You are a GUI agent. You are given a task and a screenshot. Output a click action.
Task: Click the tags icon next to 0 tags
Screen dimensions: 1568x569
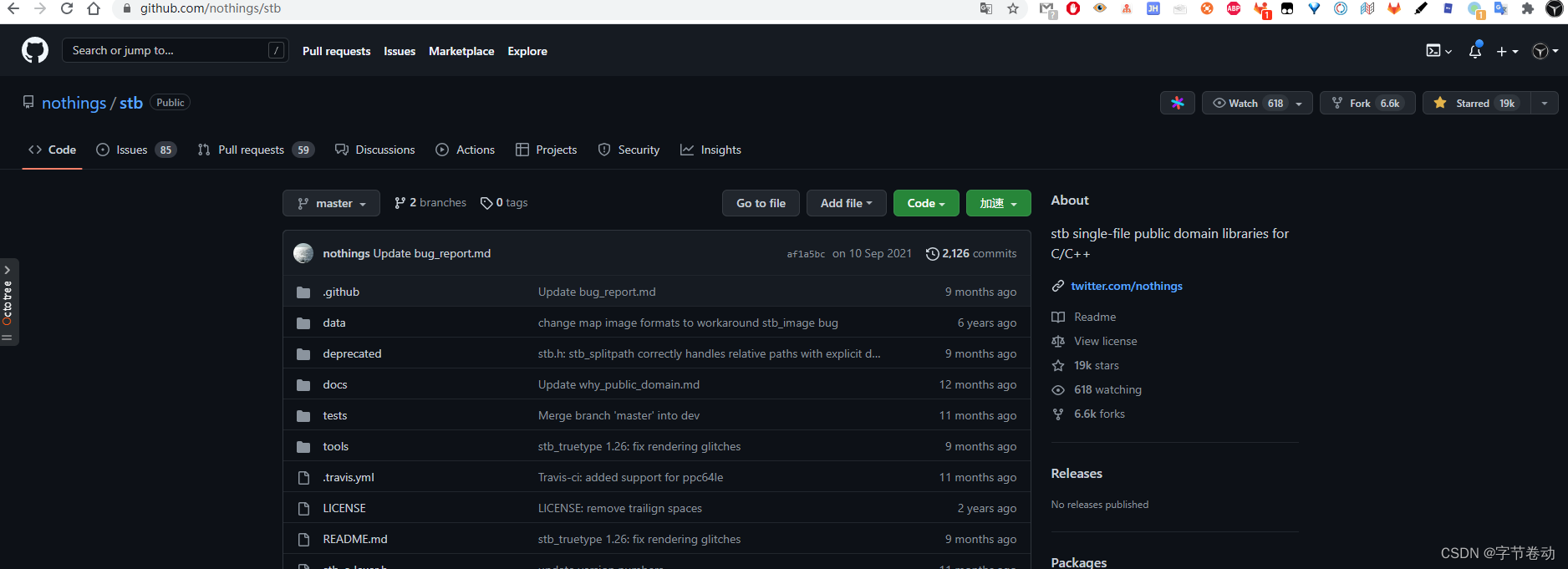(486, 203)
